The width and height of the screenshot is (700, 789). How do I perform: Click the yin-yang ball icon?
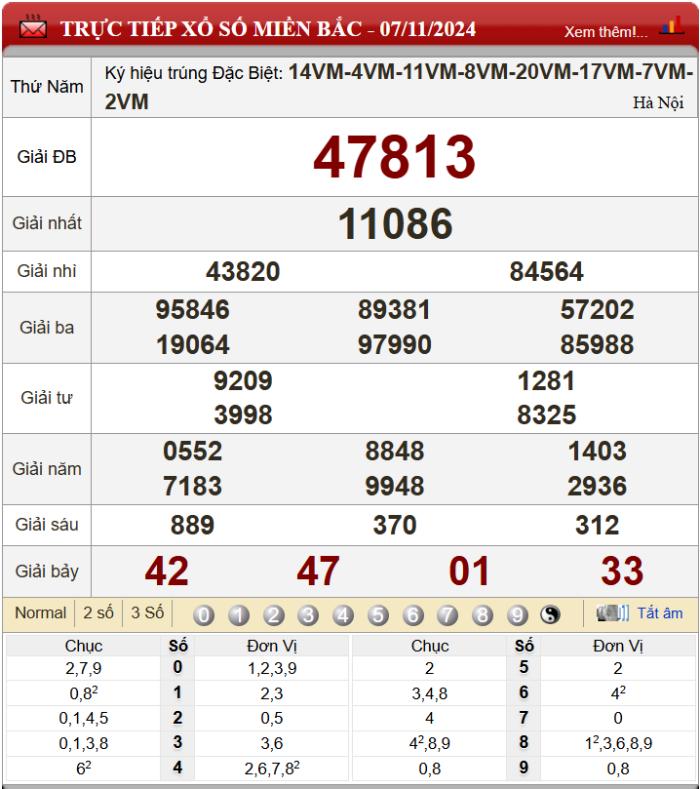[550, 614]
